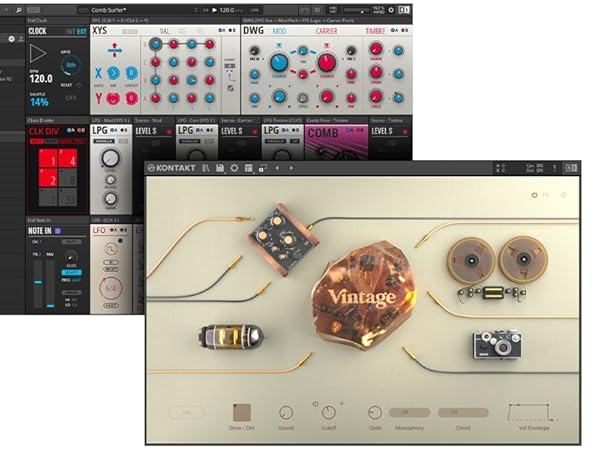Viewport: 600px width, 450px height.
Task: Click XYS X offset blue 0 button
Action: 131,73
